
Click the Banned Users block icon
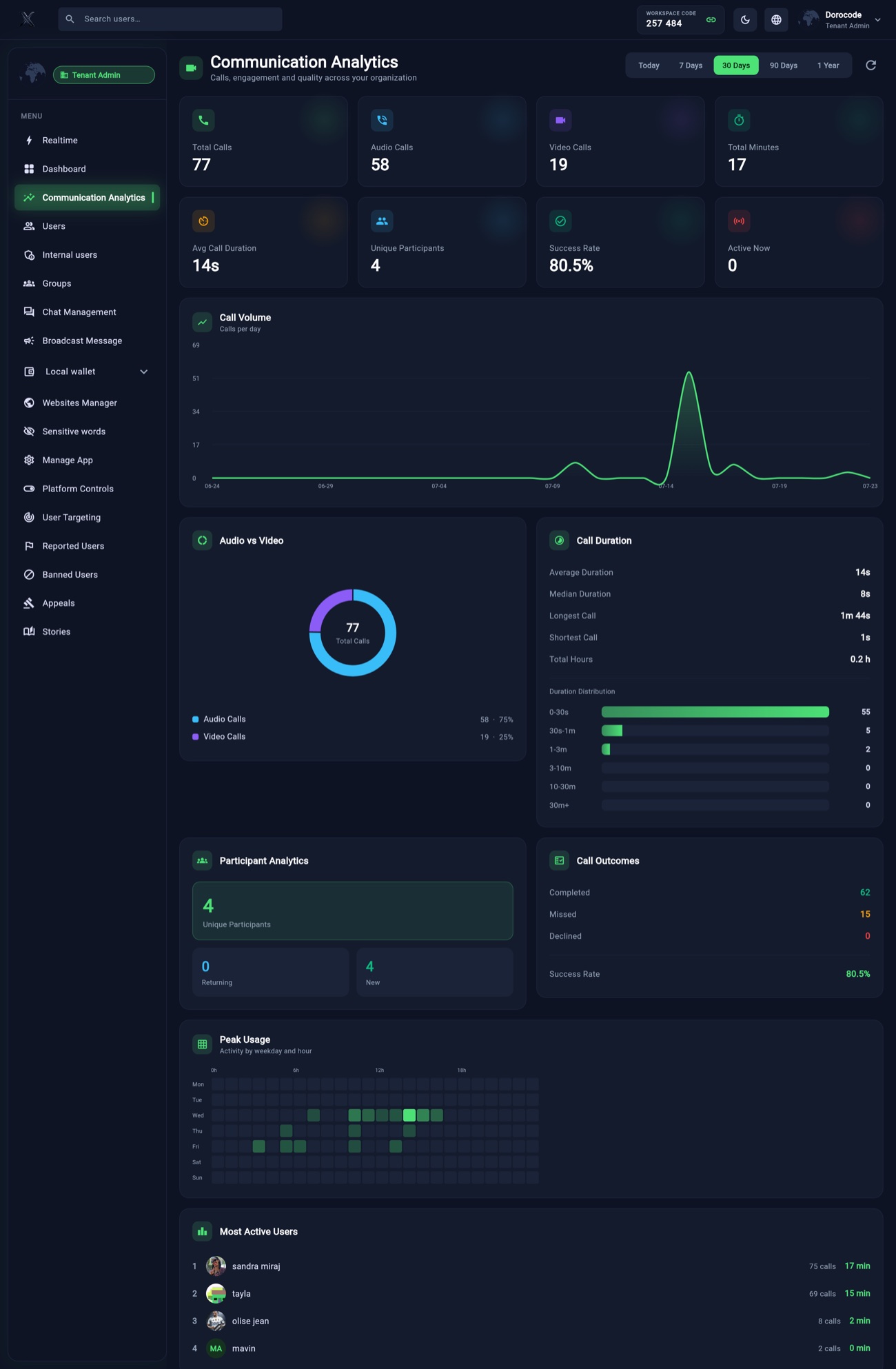[29, 574]
